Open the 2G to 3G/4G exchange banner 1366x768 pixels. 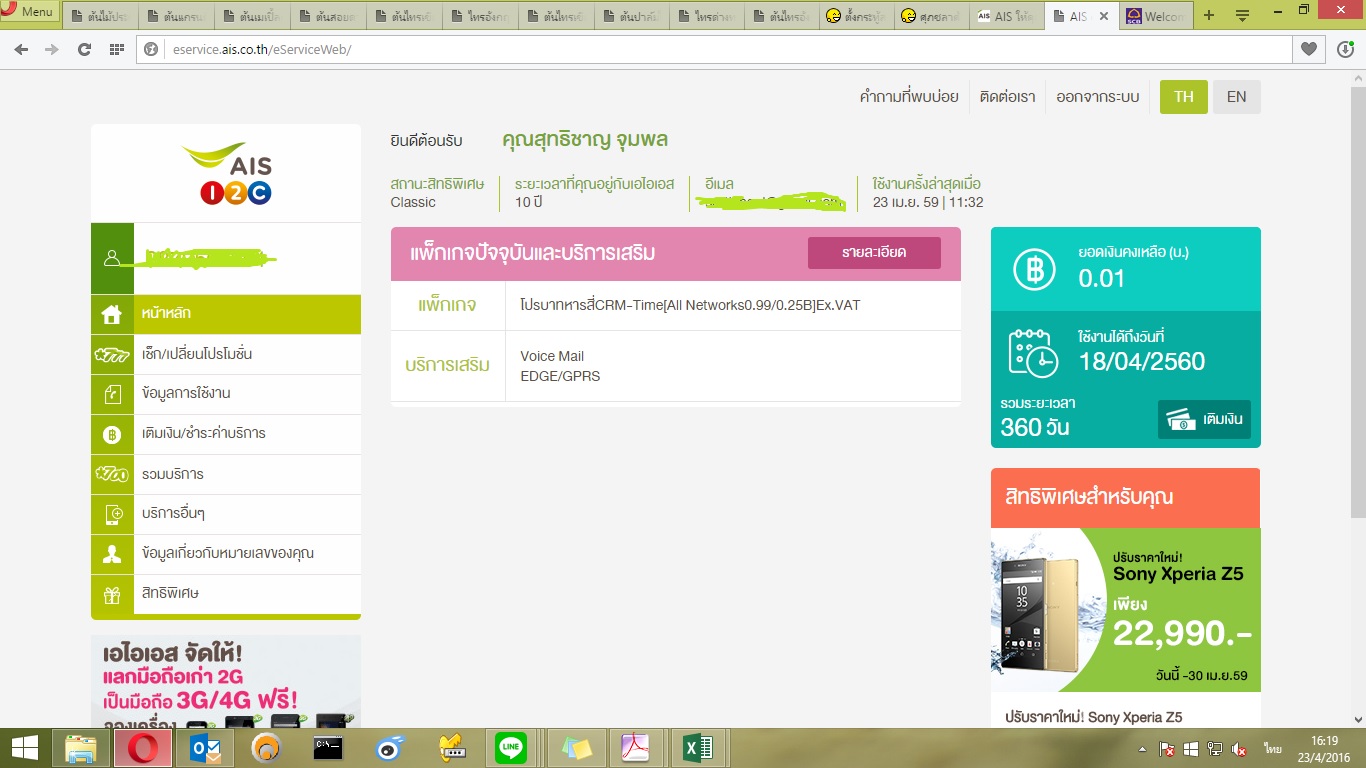[x=226, y=682]
